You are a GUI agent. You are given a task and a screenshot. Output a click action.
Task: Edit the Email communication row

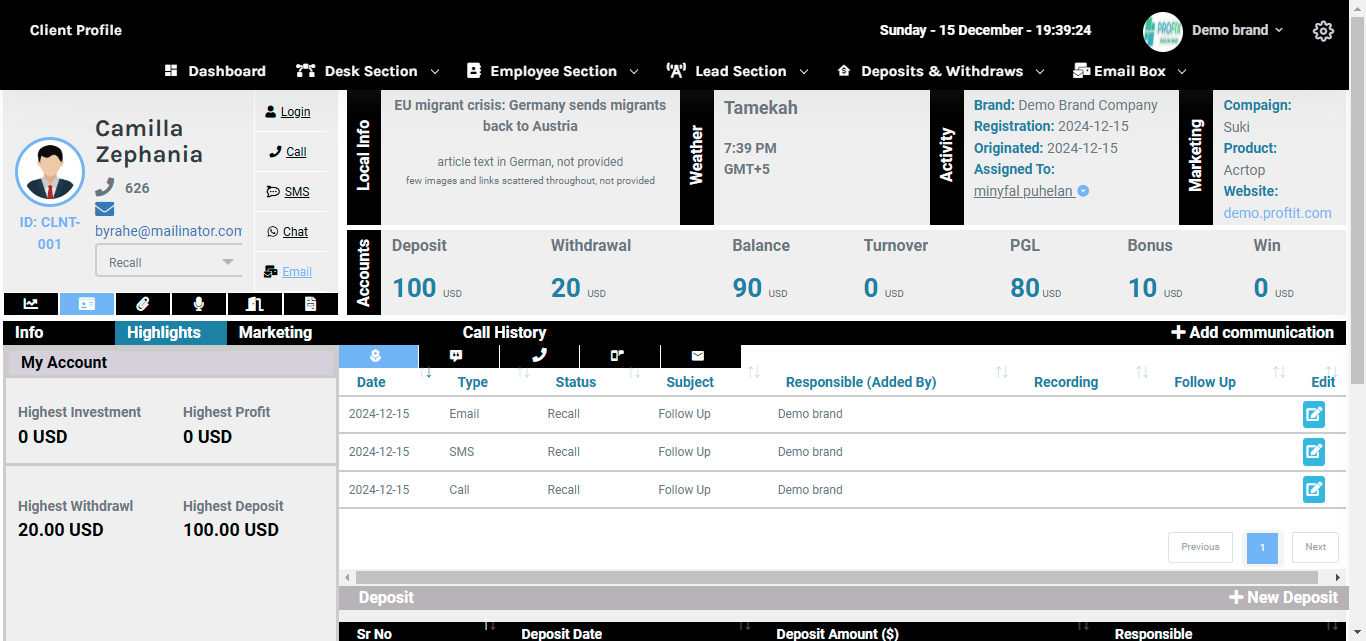(1313, 414)
